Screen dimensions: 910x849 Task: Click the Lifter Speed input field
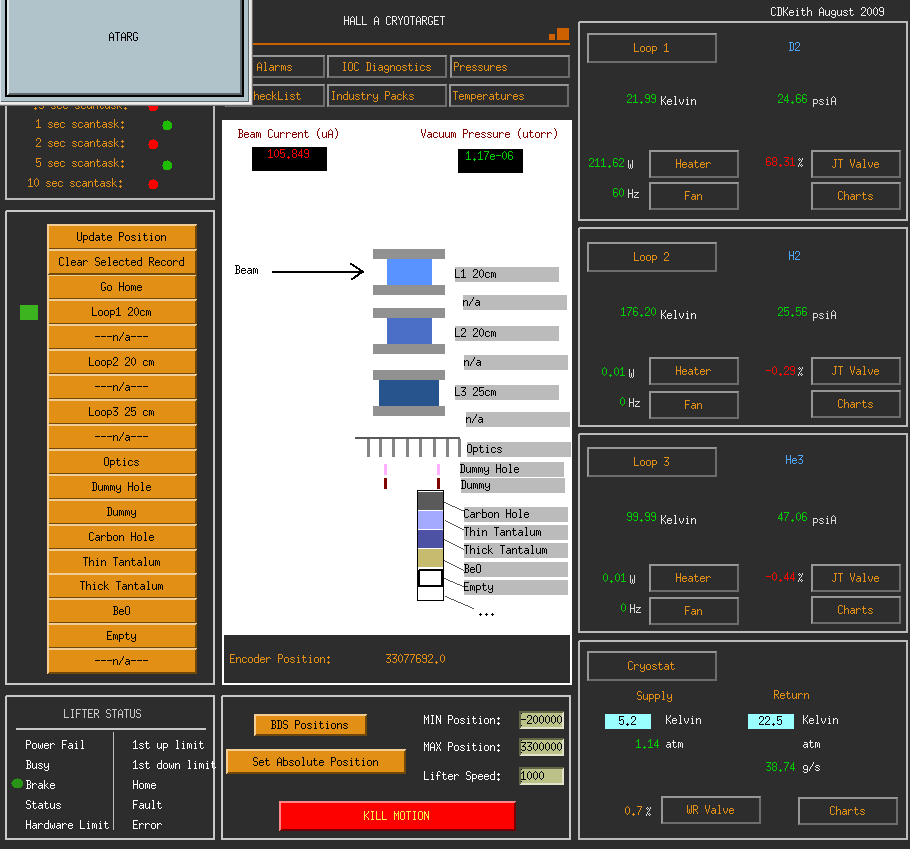[x=541, y=776]
